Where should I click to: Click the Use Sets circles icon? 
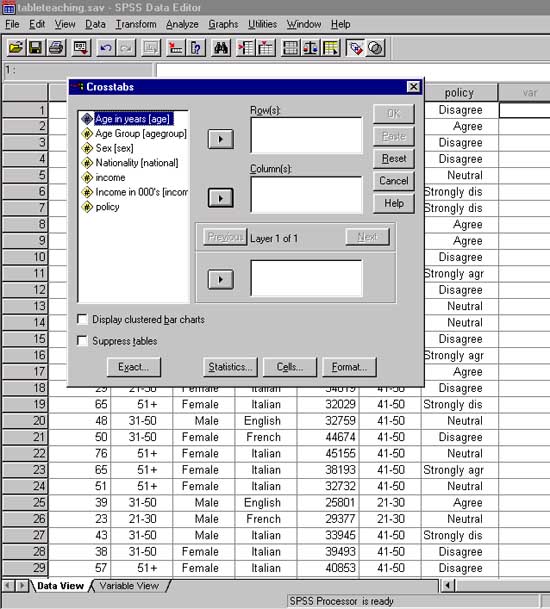[x=376, y=48]
